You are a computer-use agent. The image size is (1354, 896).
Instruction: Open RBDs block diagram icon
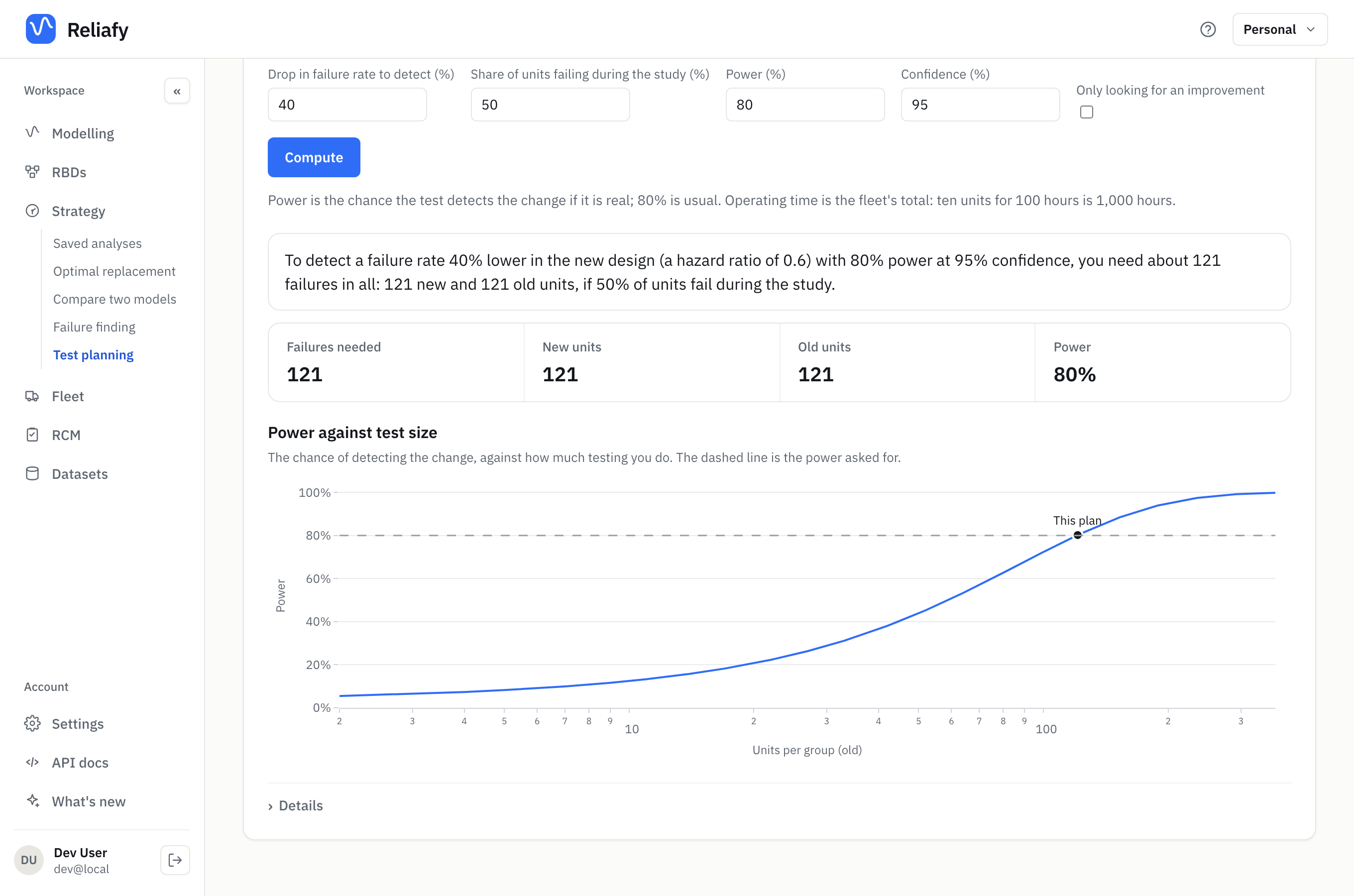click(x=32, y=172)
